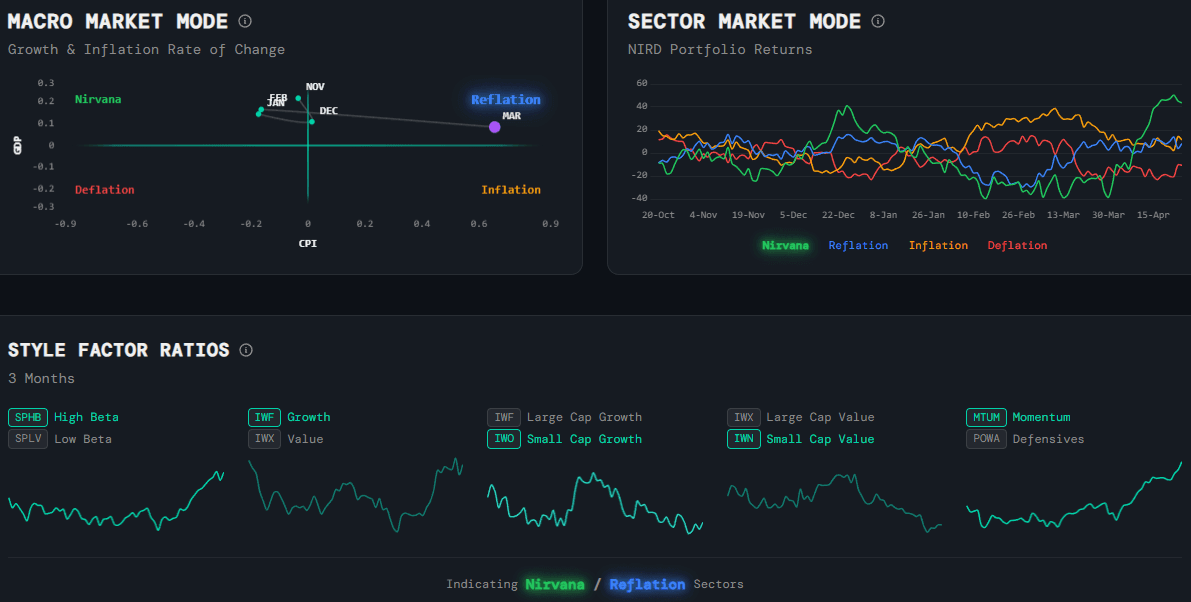
Task: Hide the Nirvana series in legend
Action: (x=786, y=245)
